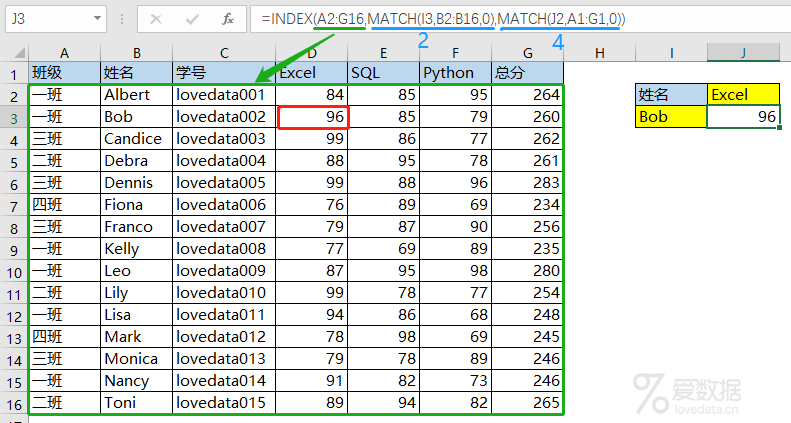The height and width of the screenshot is (423, 791).
Task: Select column F header
Action: coord(456,53)
